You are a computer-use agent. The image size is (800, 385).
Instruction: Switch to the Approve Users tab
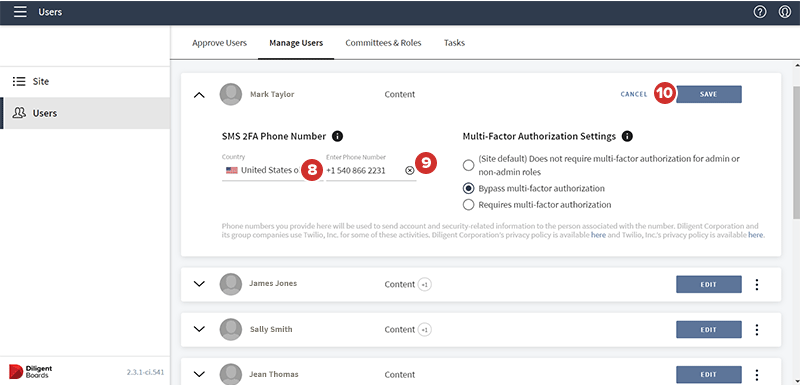[219, 43]
